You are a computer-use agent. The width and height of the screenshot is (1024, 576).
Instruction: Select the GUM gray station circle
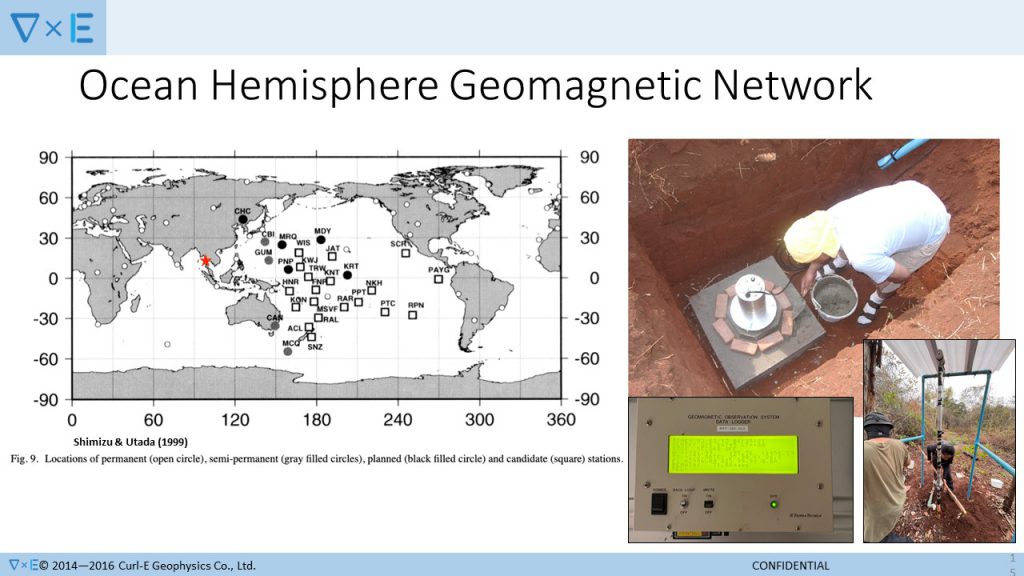pyautogui.click(x=268, y=260)
